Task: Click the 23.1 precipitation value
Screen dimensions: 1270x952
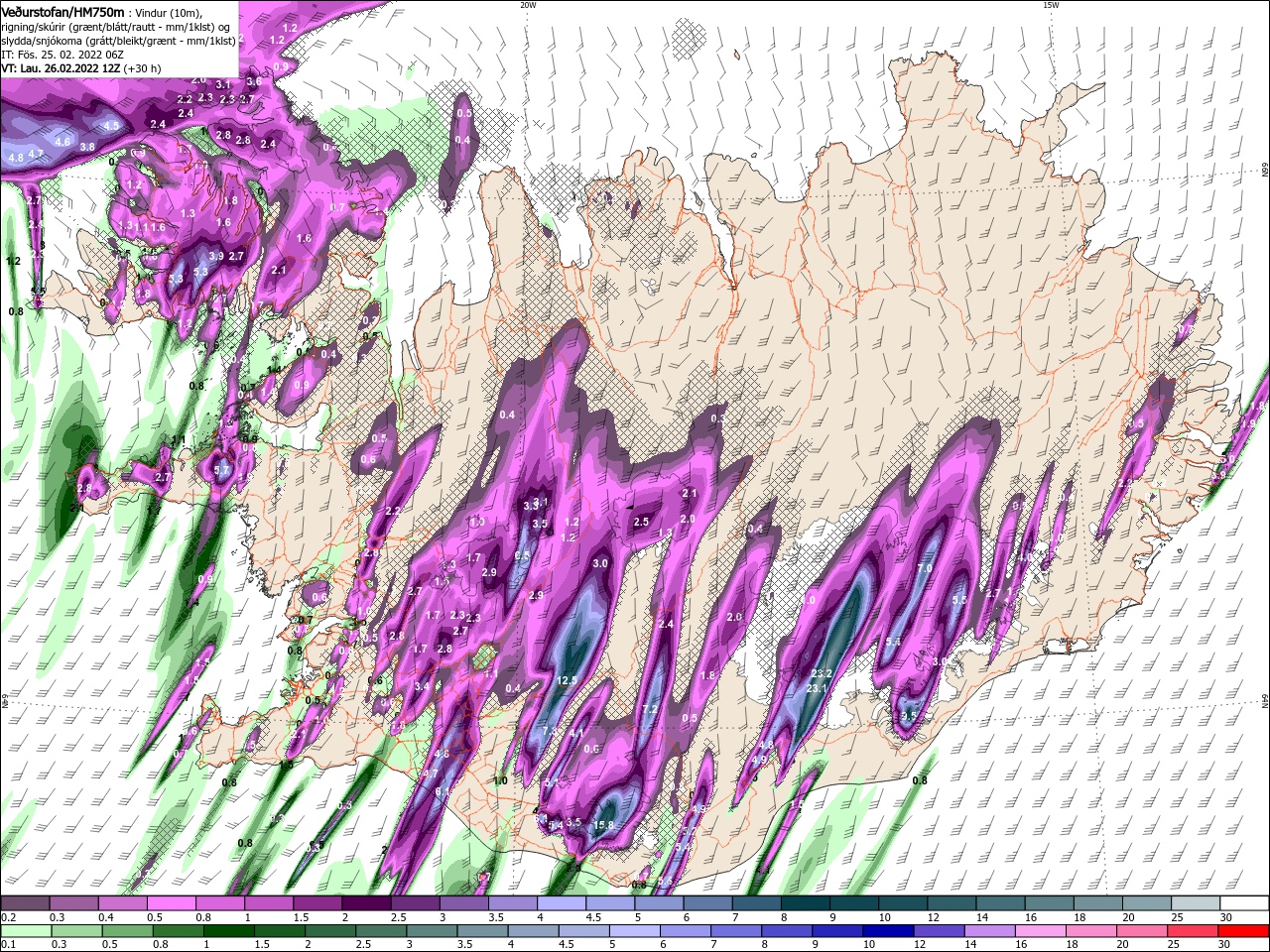Action: click(x=817, y=688)
